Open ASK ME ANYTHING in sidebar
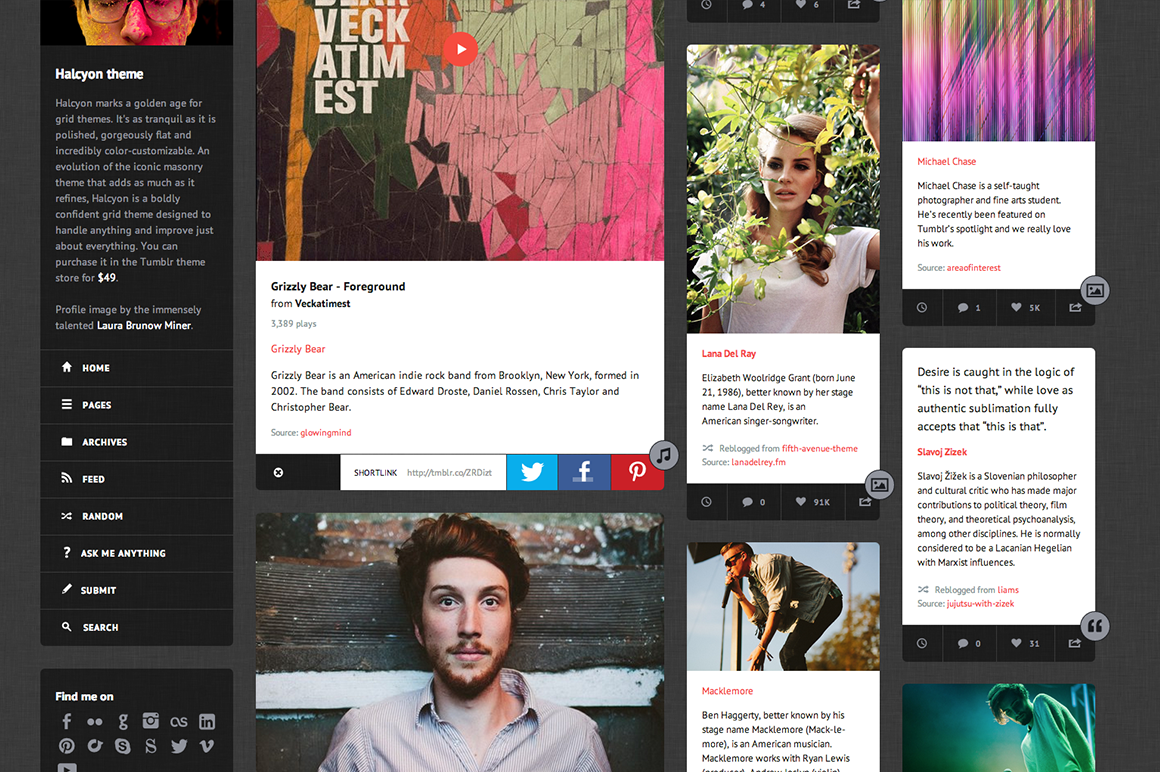The image size is (1160, 772). coord(137,552)
